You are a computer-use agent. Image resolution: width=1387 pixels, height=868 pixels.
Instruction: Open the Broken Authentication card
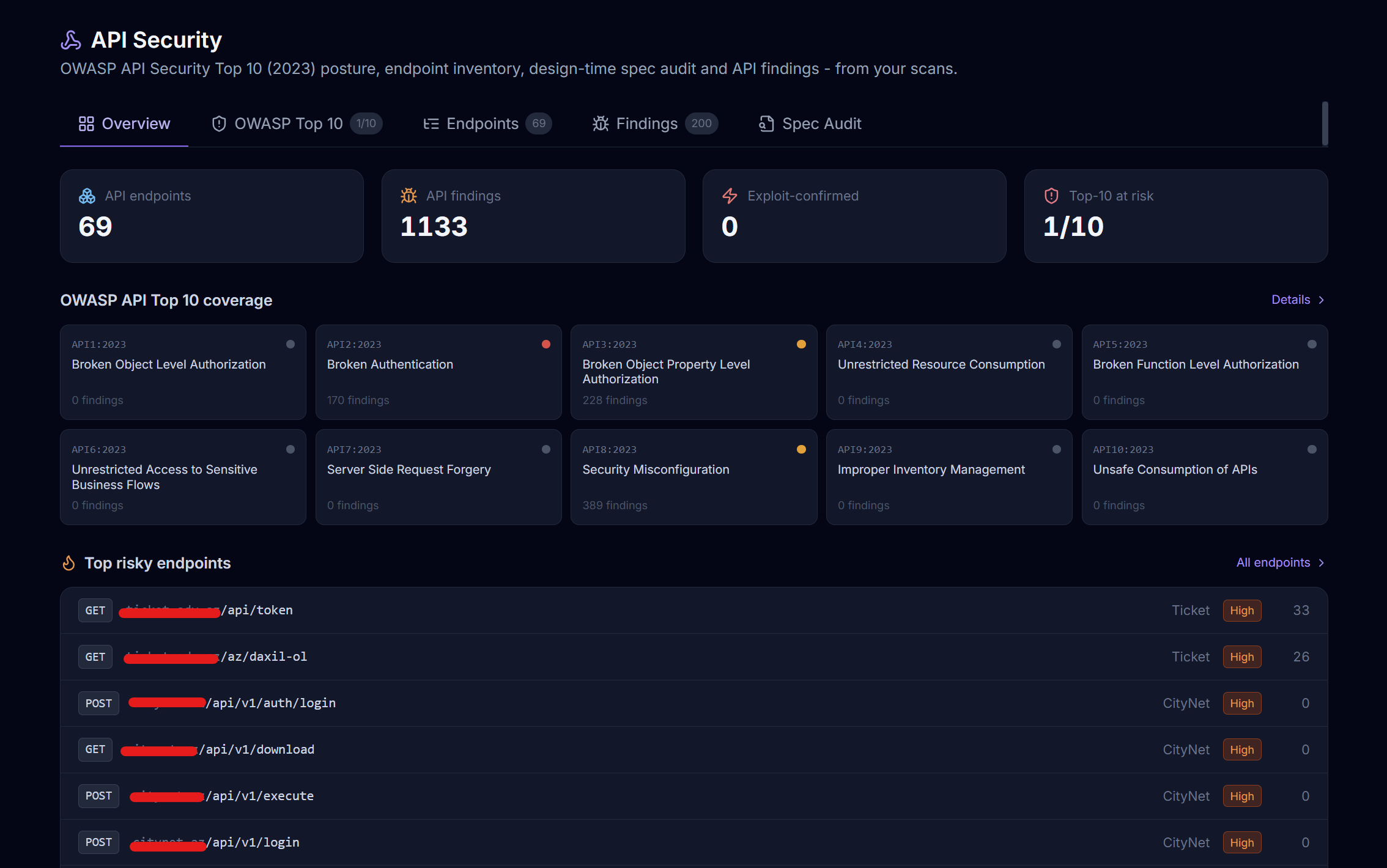click(x=438, y=372)
